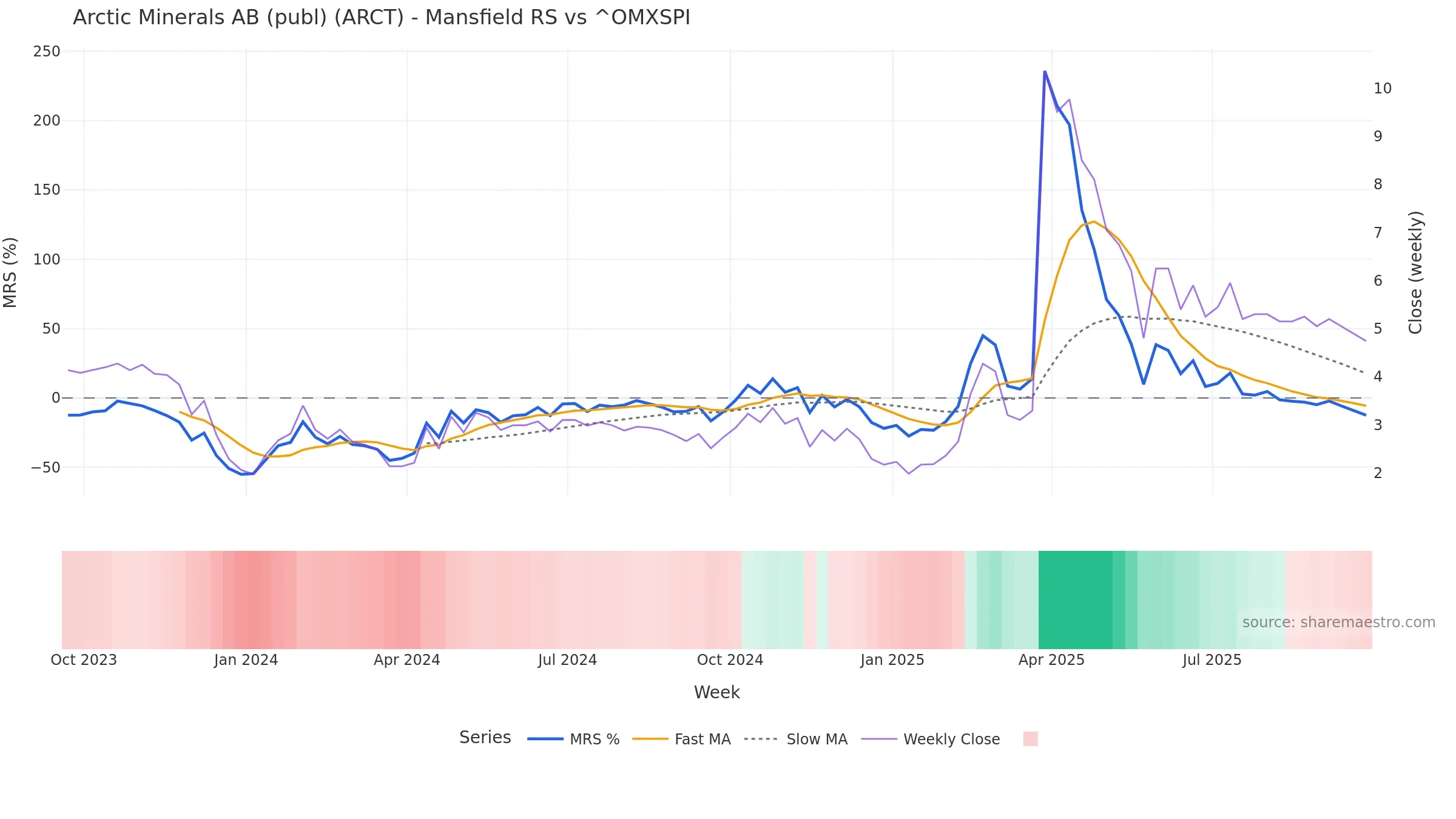
Task: Click the 2 tick on Close axis
Action: coord(1378,473)
